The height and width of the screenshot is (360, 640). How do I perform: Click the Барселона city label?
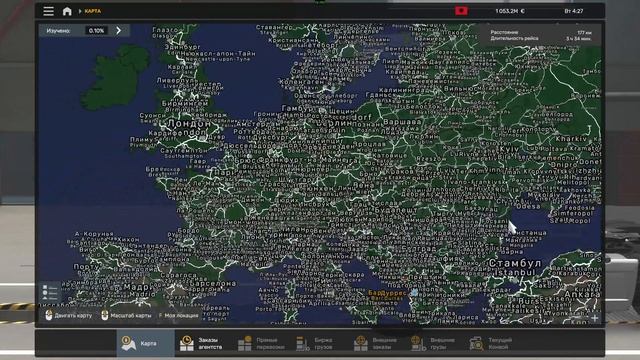(213, 283)
